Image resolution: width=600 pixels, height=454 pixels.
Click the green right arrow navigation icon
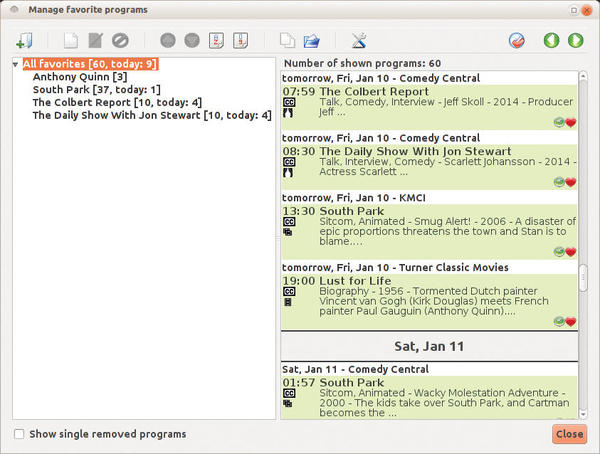575,41
